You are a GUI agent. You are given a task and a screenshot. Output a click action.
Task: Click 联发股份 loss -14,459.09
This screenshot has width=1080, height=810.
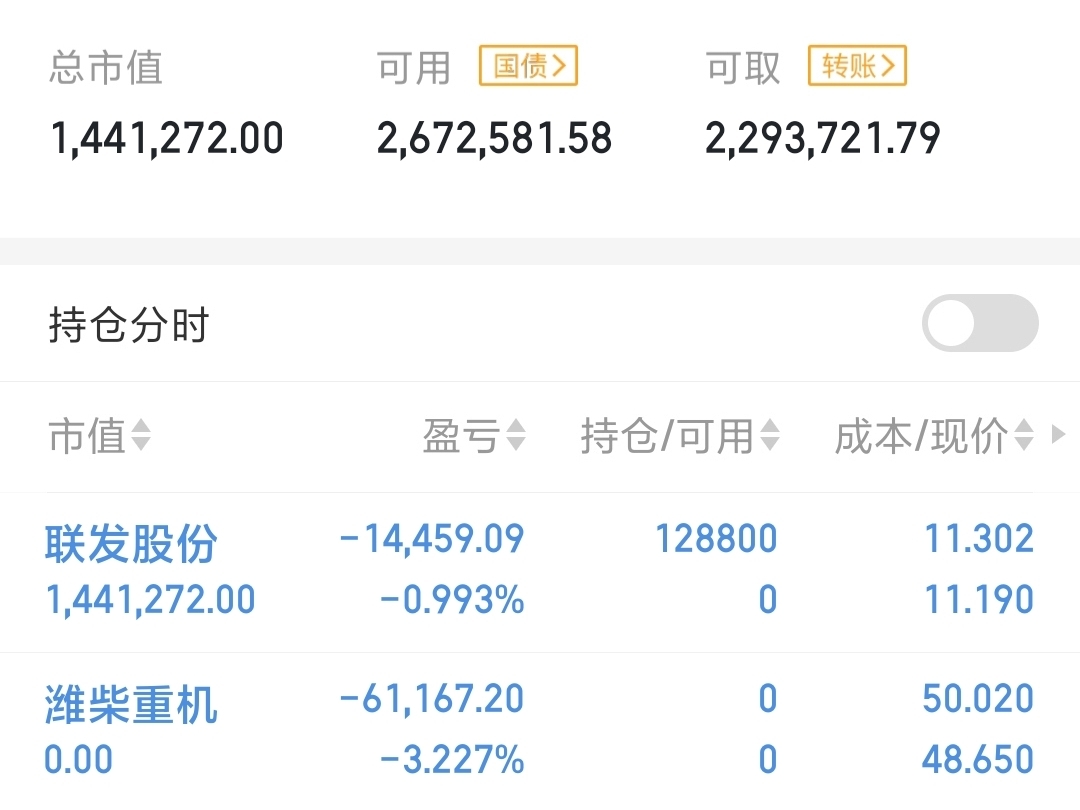(432, 539)
